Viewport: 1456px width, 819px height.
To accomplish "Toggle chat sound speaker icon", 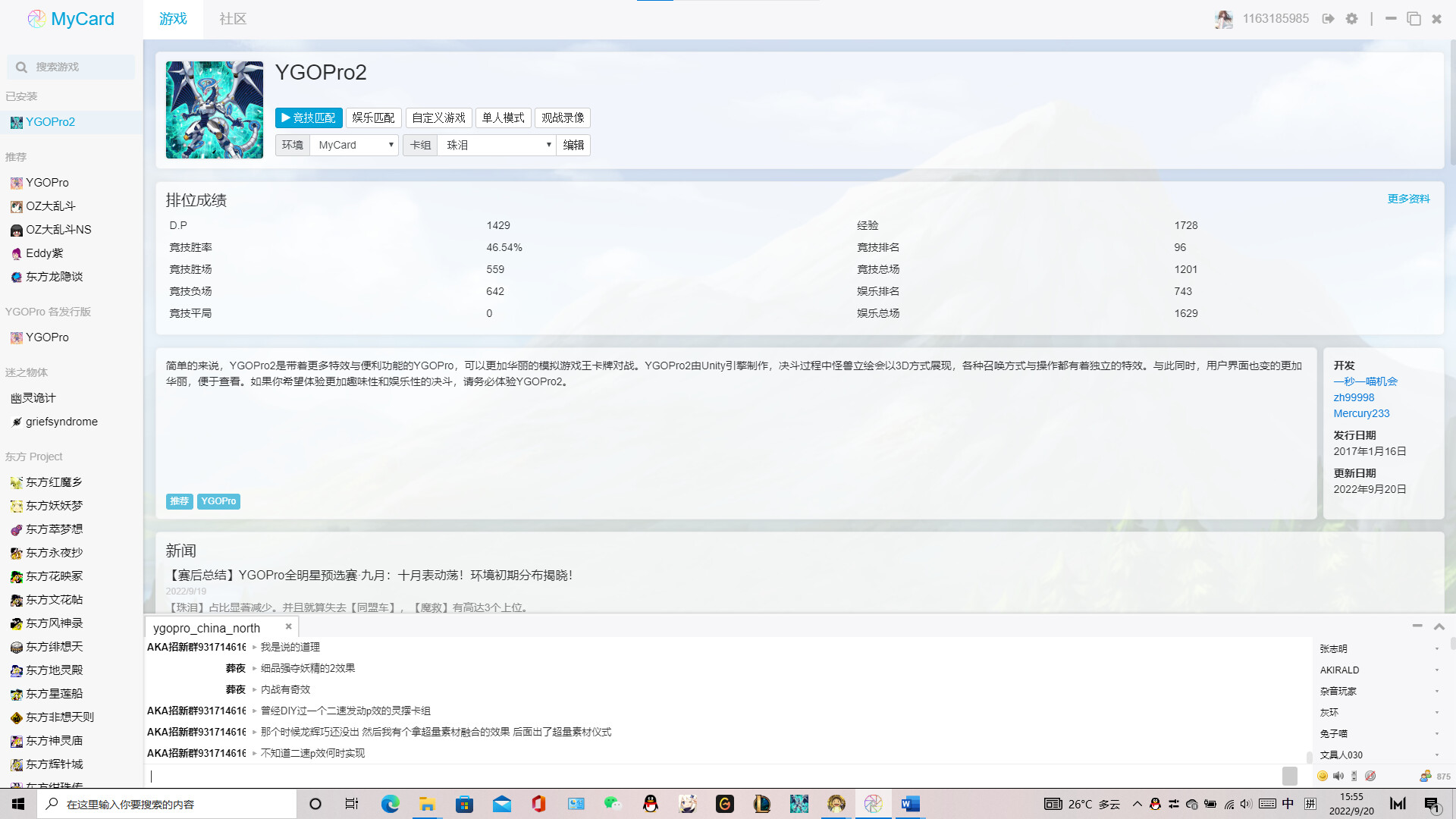I will pos(1338,776).
